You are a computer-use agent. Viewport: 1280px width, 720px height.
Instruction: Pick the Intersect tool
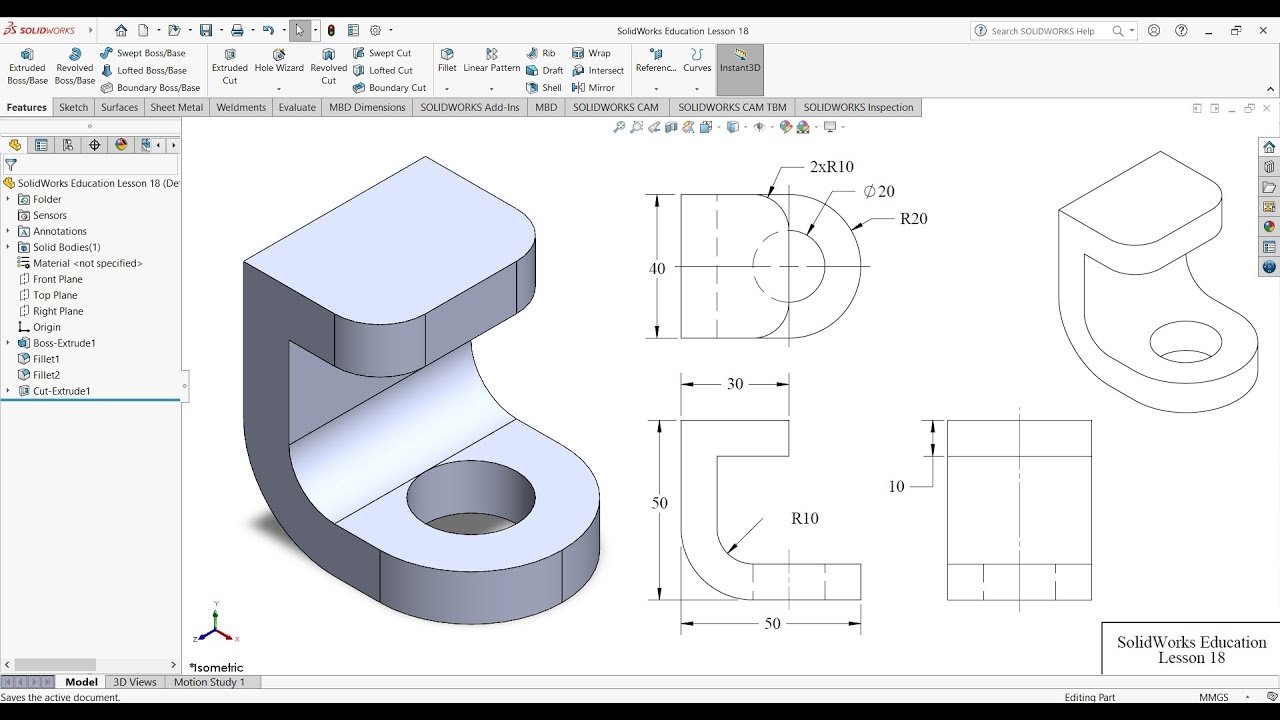tap(598, 70)
